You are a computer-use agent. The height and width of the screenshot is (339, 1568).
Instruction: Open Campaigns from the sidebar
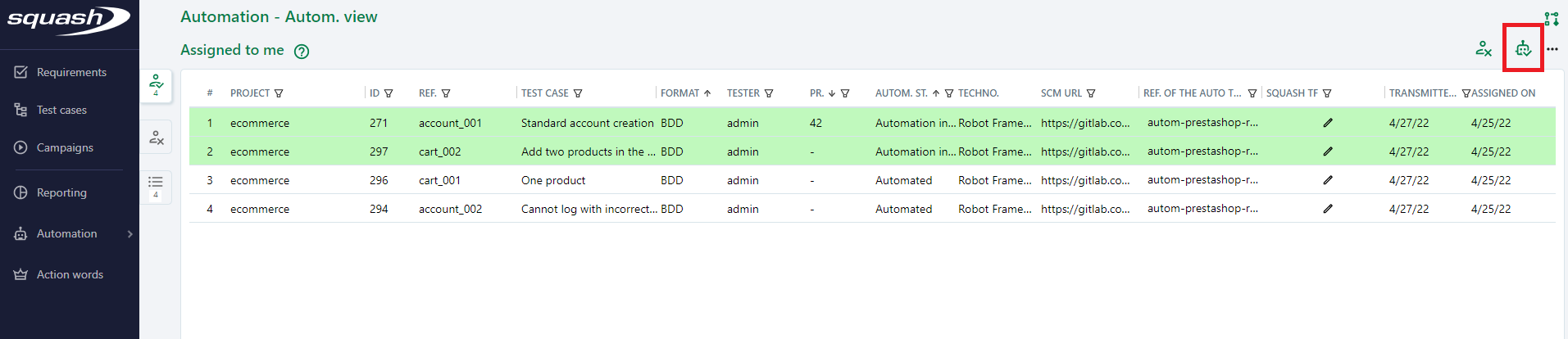click(x=65, y=147)
